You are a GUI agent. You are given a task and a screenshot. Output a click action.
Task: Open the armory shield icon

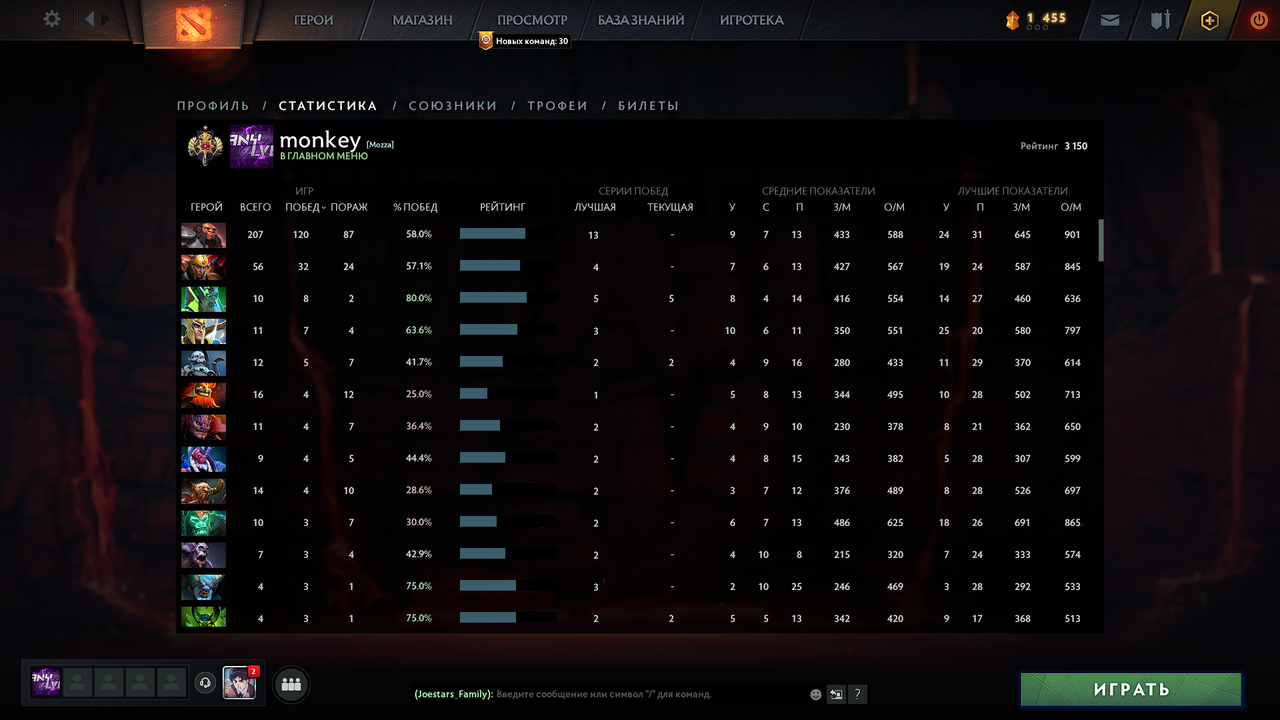point(1160,20)
